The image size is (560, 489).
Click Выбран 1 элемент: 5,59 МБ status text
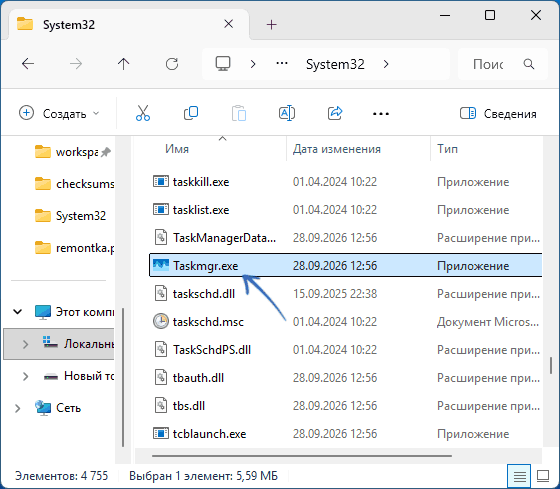click(x=203, y=476)
